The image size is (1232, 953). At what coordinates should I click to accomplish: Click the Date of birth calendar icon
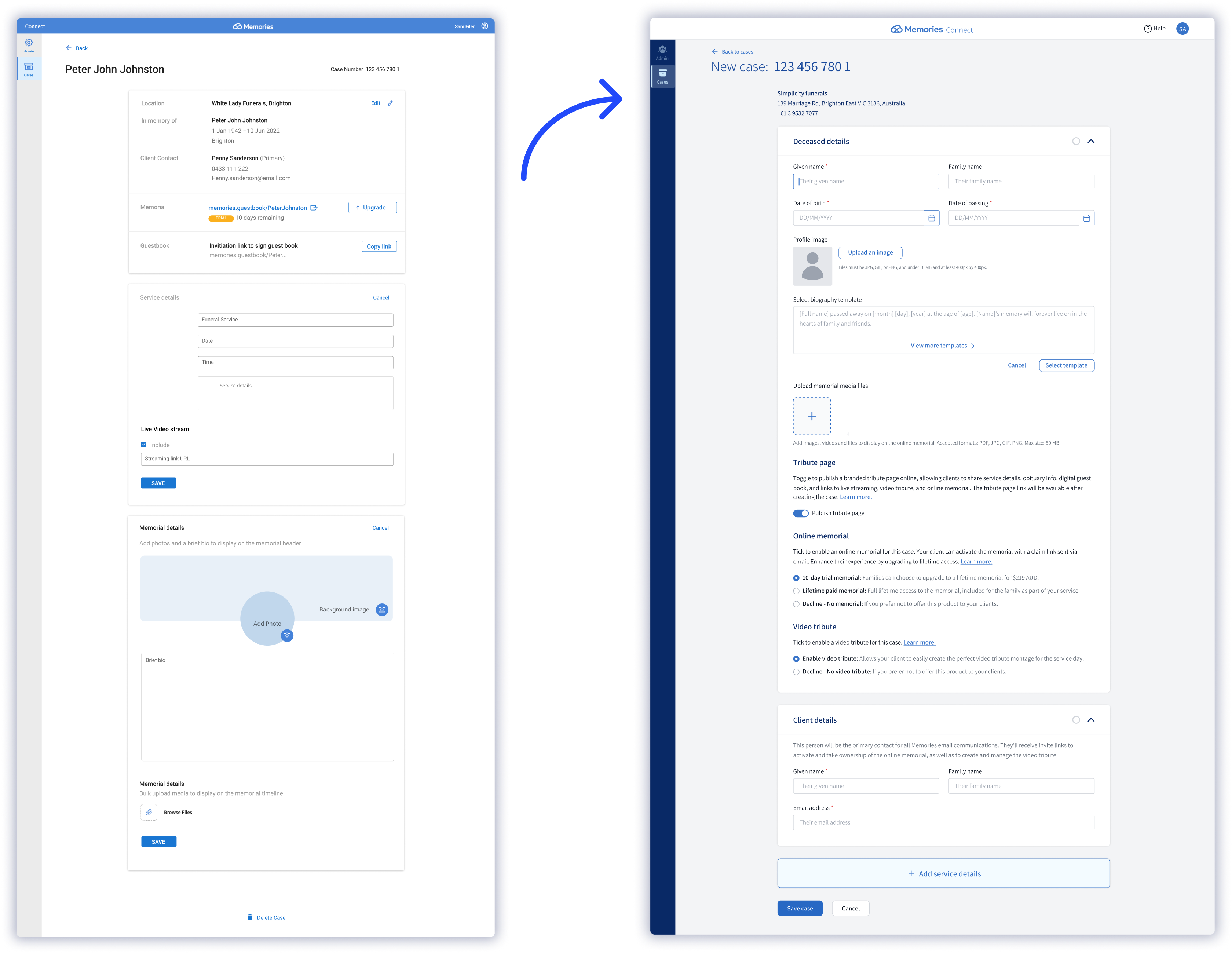click(931, 218)
